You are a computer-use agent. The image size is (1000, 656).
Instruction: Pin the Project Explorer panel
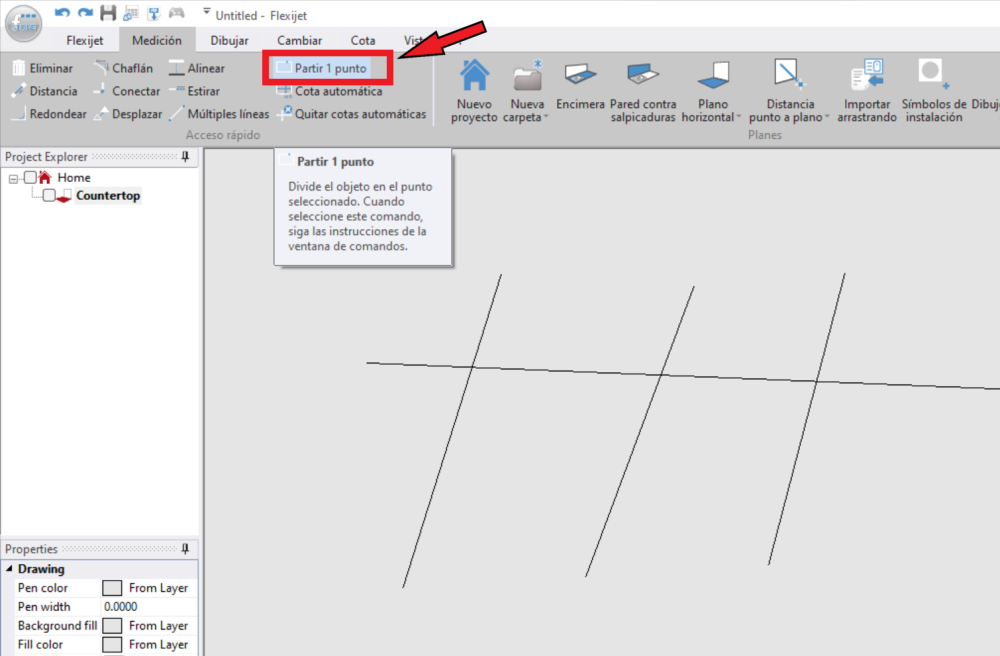(x=186, y=157)
